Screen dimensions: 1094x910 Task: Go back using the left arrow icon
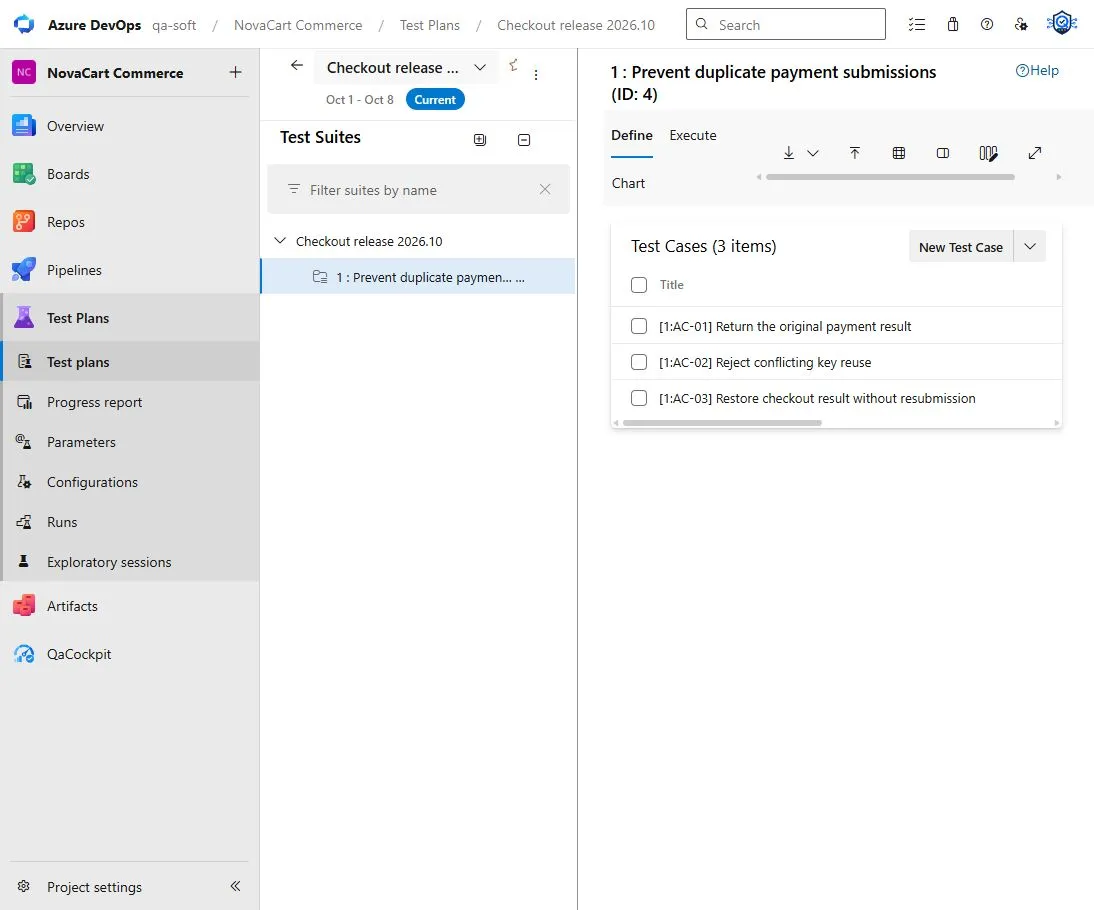click(297, 65)
